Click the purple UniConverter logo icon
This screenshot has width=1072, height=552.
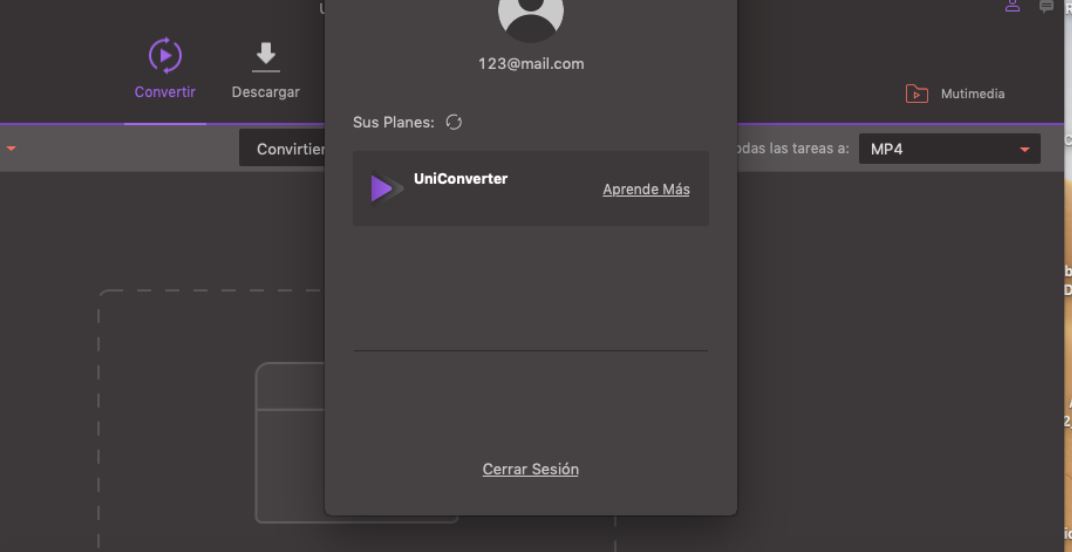(x=386, y=188)
